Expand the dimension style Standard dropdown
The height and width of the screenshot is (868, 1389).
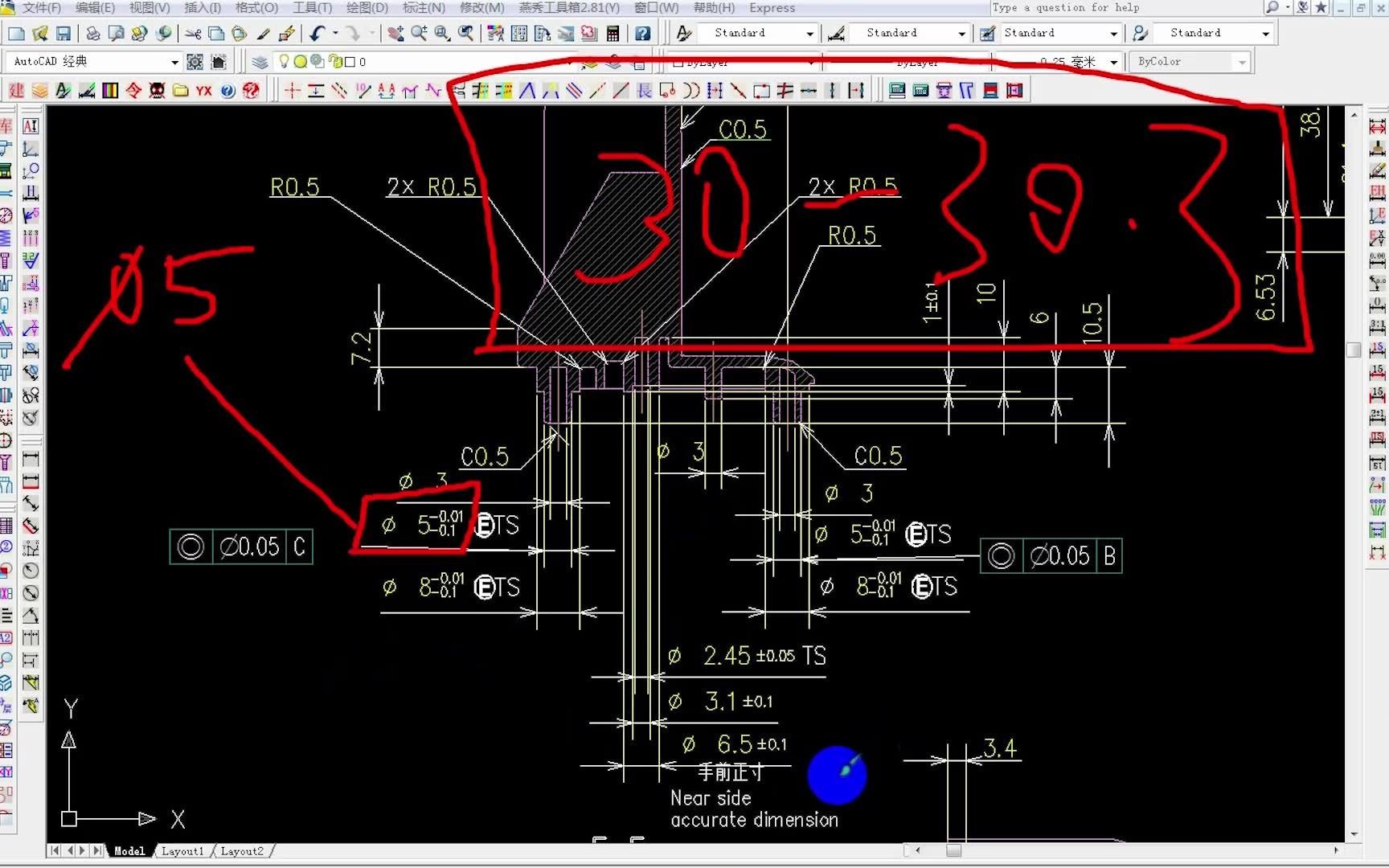pos(961,34)
